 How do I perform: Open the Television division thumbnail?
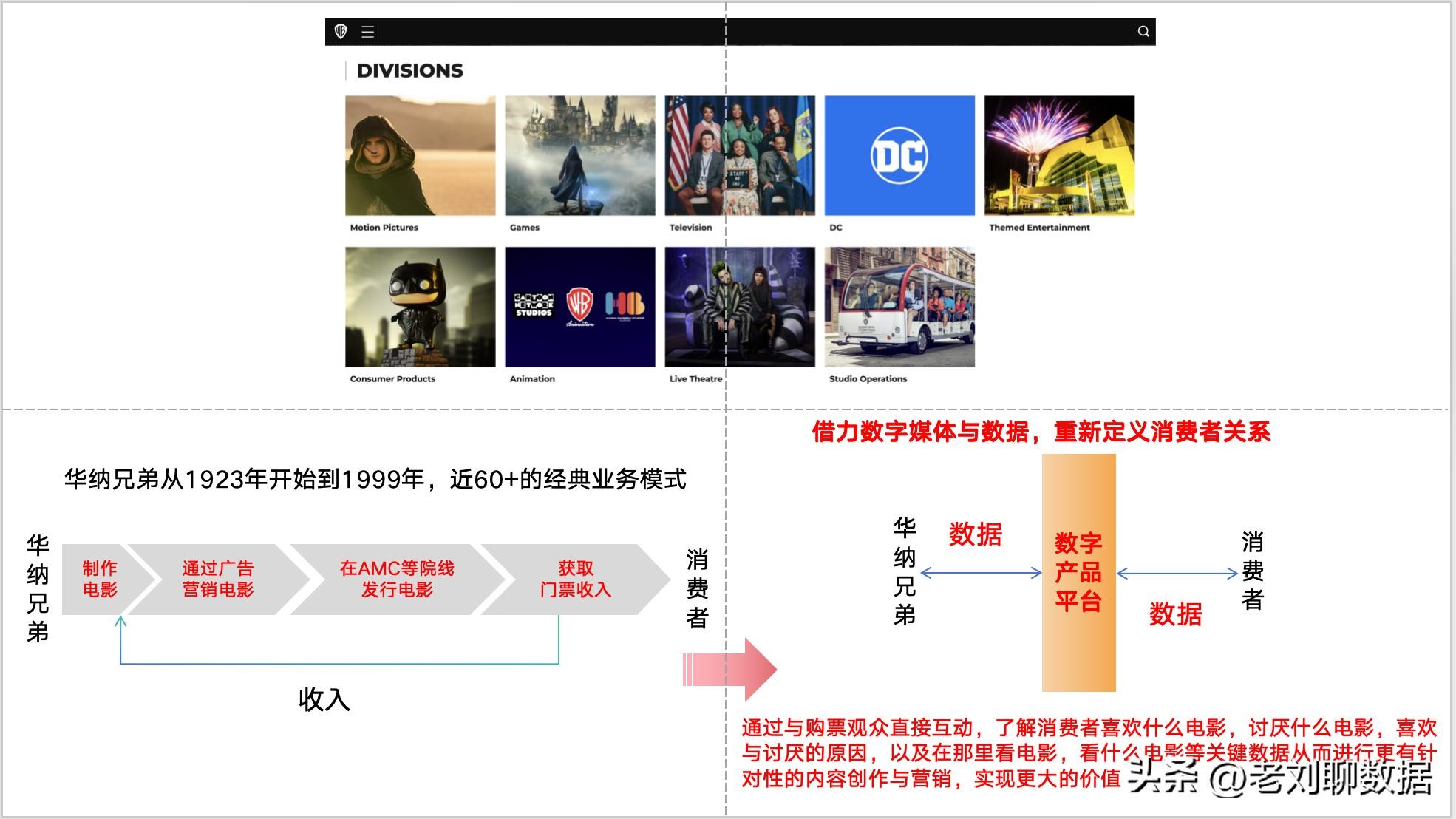coord(739,155)
